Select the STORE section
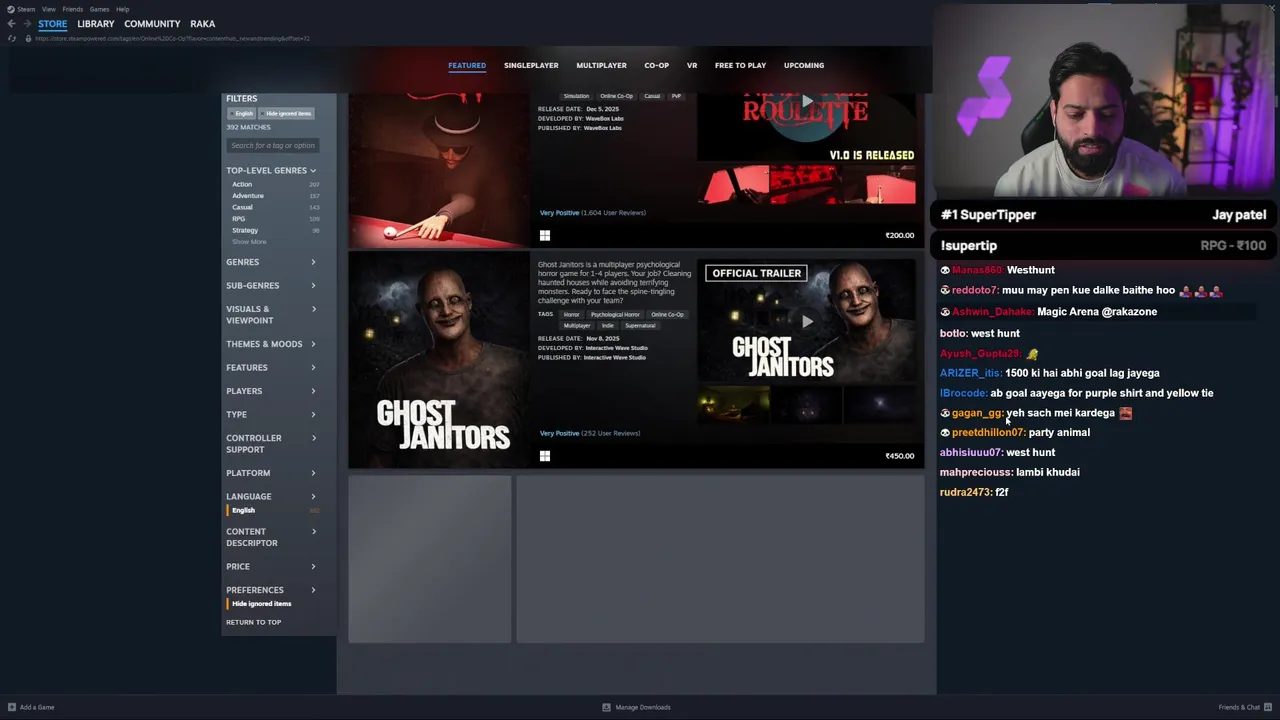Image resolution: width=1280 pixels, height=720 pixels. pyautogui.click(x=53, y=24)
